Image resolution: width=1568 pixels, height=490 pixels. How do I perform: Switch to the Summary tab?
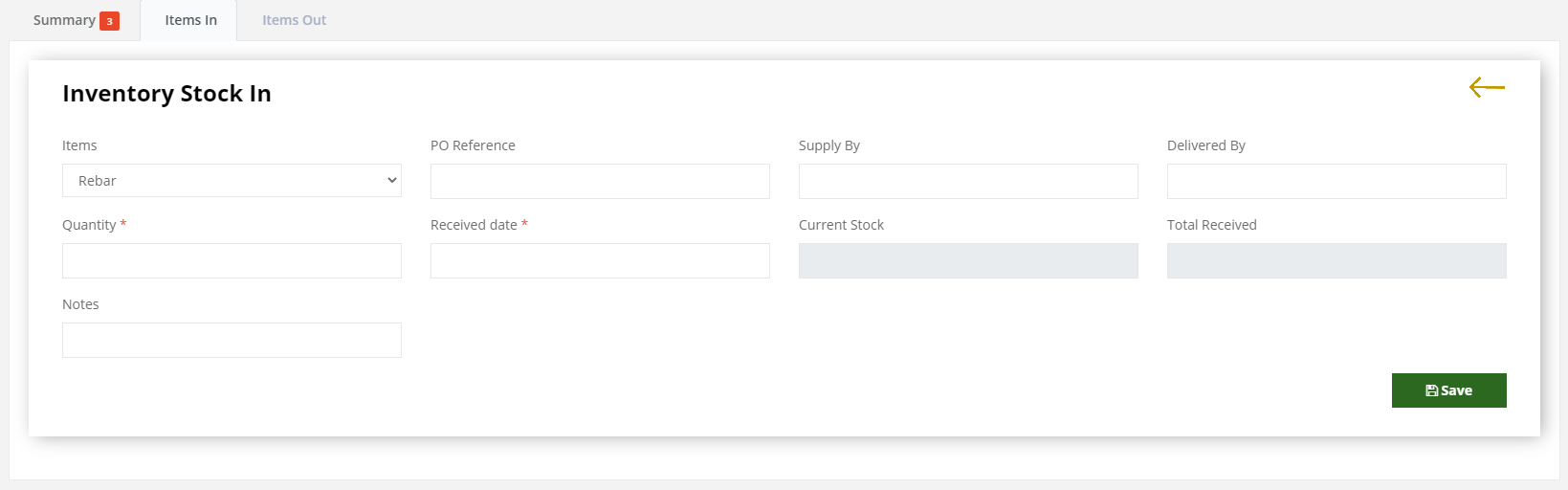tap(76, 20)
